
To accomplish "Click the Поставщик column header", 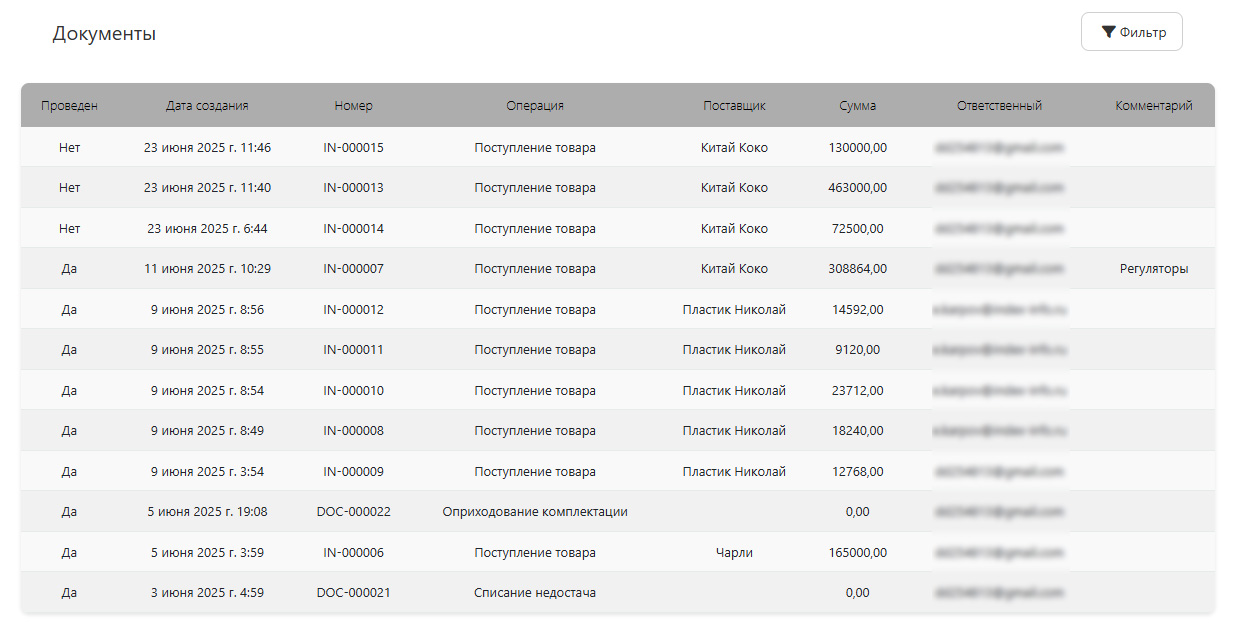I will click(x=734, y=105).
